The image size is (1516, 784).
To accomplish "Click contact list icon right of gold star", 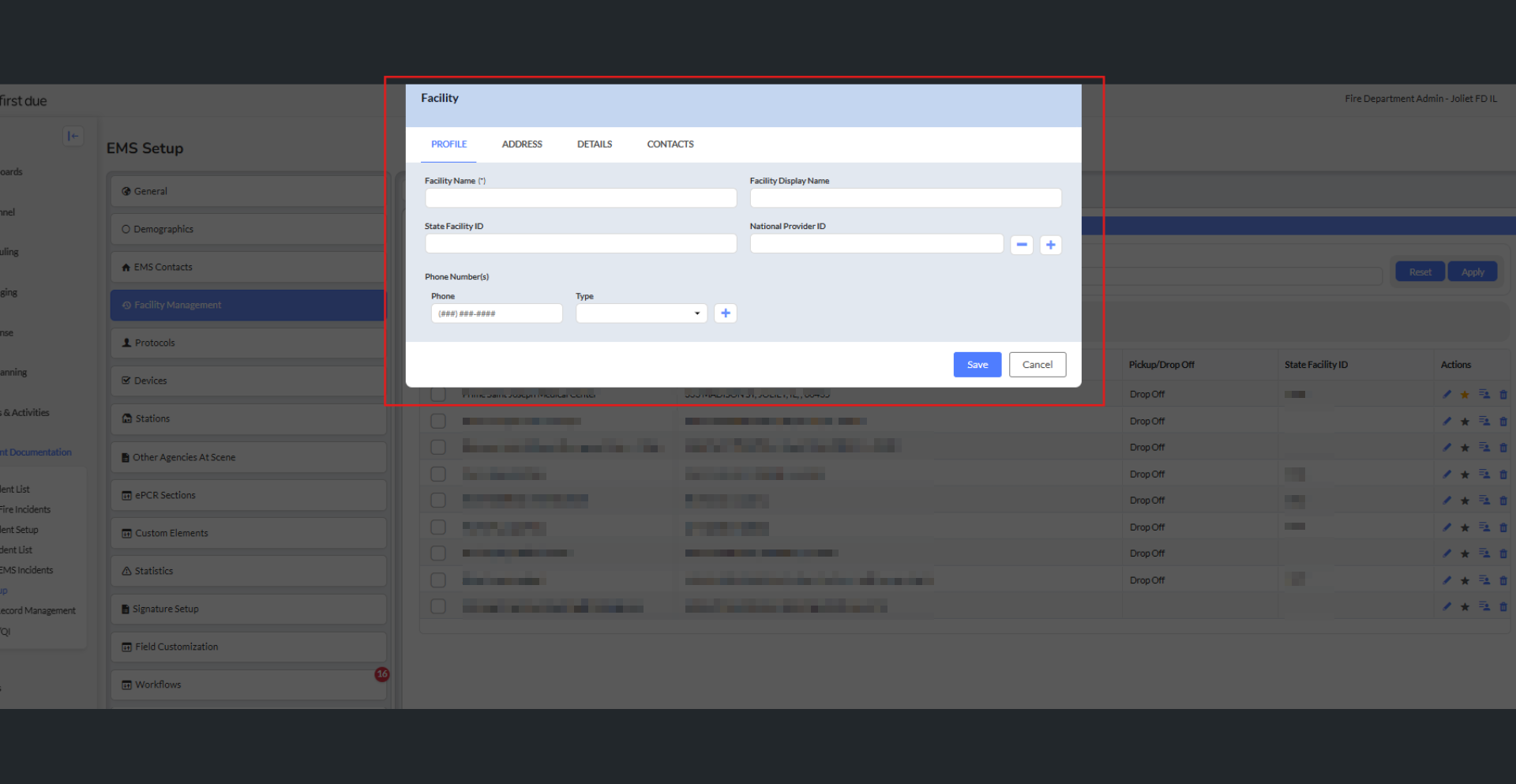I will point(1484,395).
